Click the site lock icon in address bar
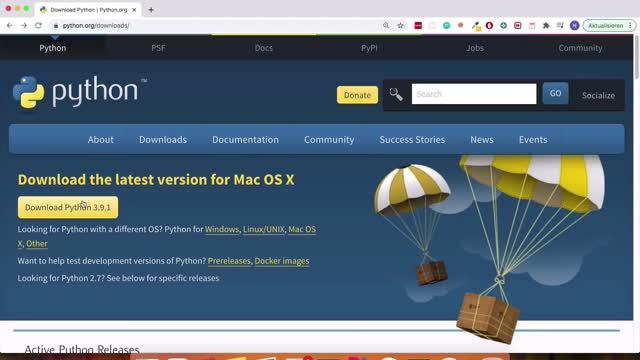The width and height of the screenshot is (640, 360). point(56,25)
